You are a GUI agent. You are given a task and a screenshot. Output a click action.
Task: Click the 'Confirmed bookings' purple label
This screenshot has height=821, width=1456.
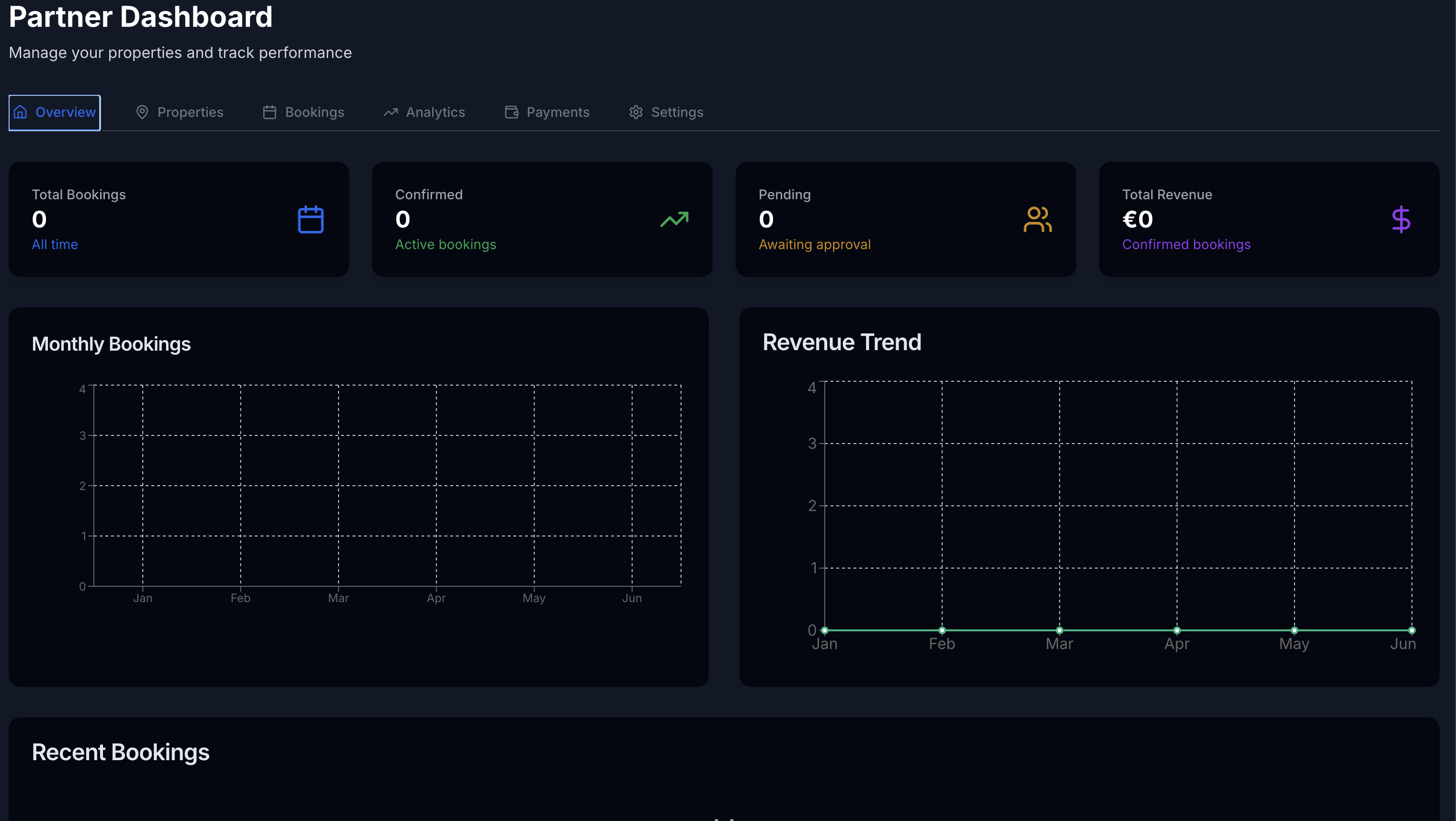(1186, 244)
